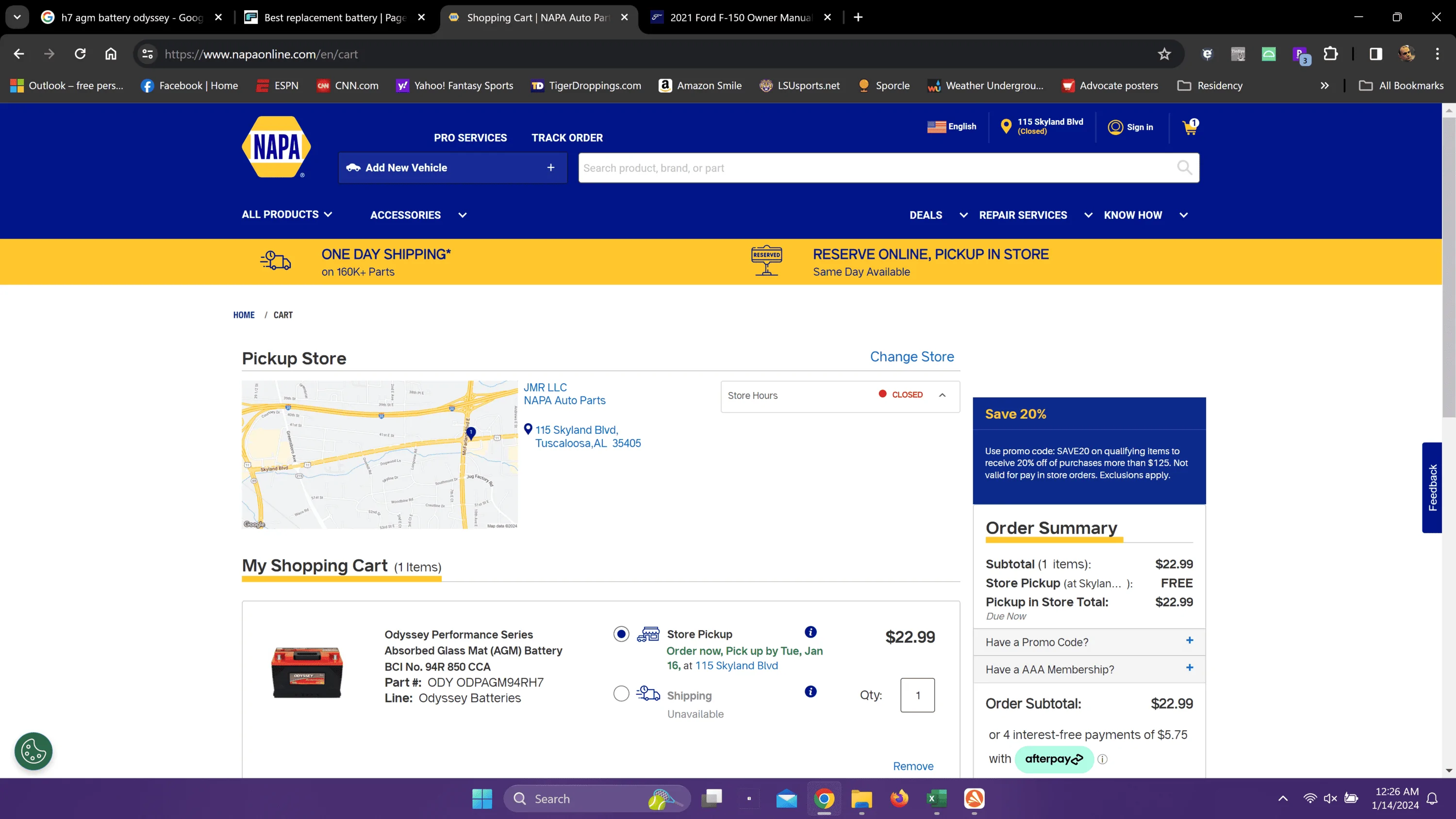Open PRO SERVICES menu item
Image resolution: width=1456 pixels, height=819 pixels.
coord(470,138)
